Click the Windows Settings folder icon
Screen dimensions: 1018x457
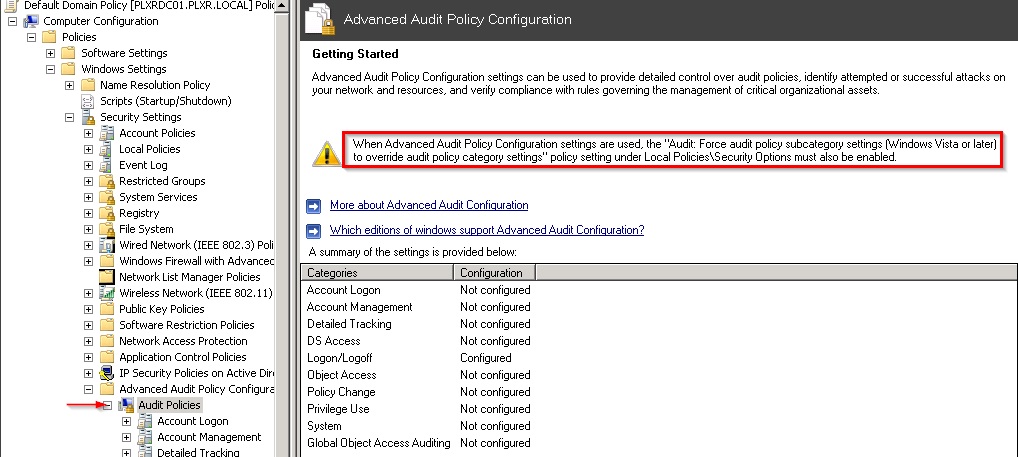click(x=68, y=69)
